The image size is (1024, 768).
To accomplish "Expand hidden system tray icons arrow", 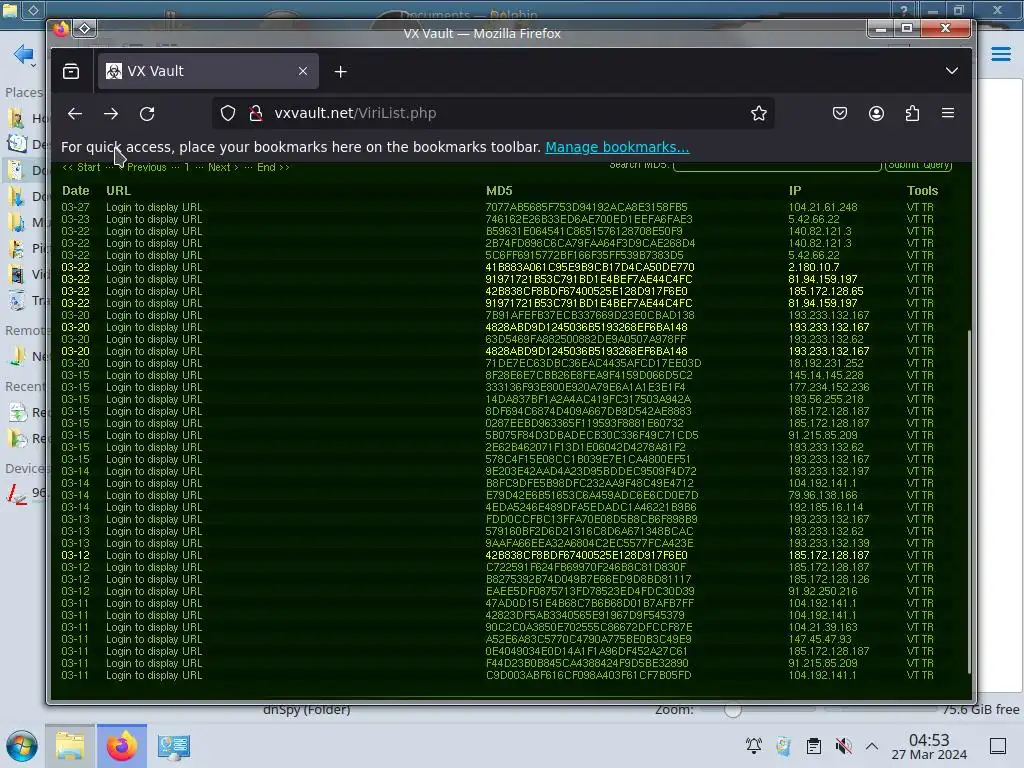I will [872, 746].
